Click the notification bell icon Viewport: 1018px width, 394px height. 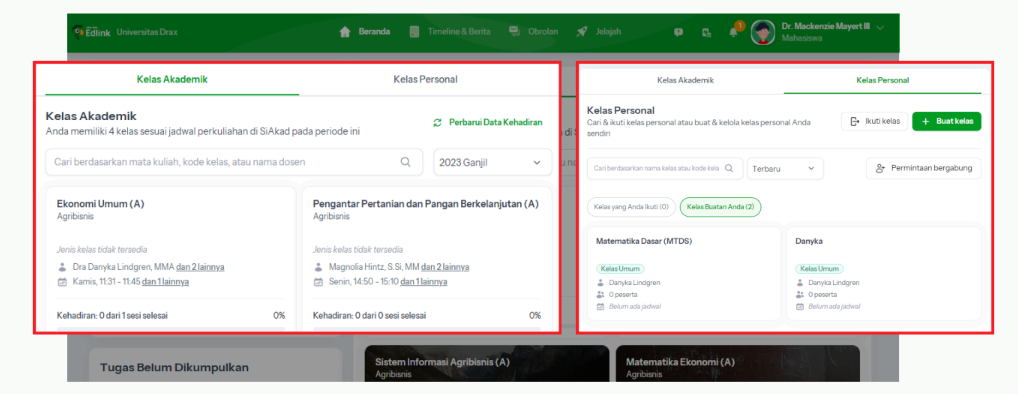(x=733, y=32)
